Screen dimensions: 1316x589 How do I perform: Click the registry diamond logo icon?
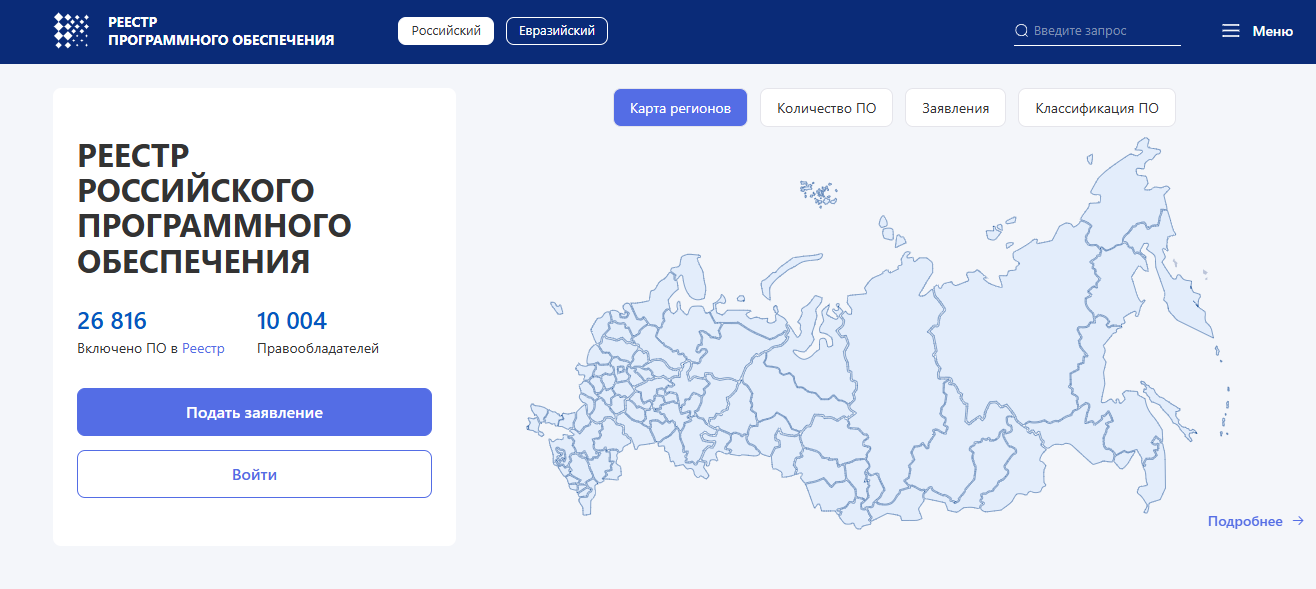[72, 31]
